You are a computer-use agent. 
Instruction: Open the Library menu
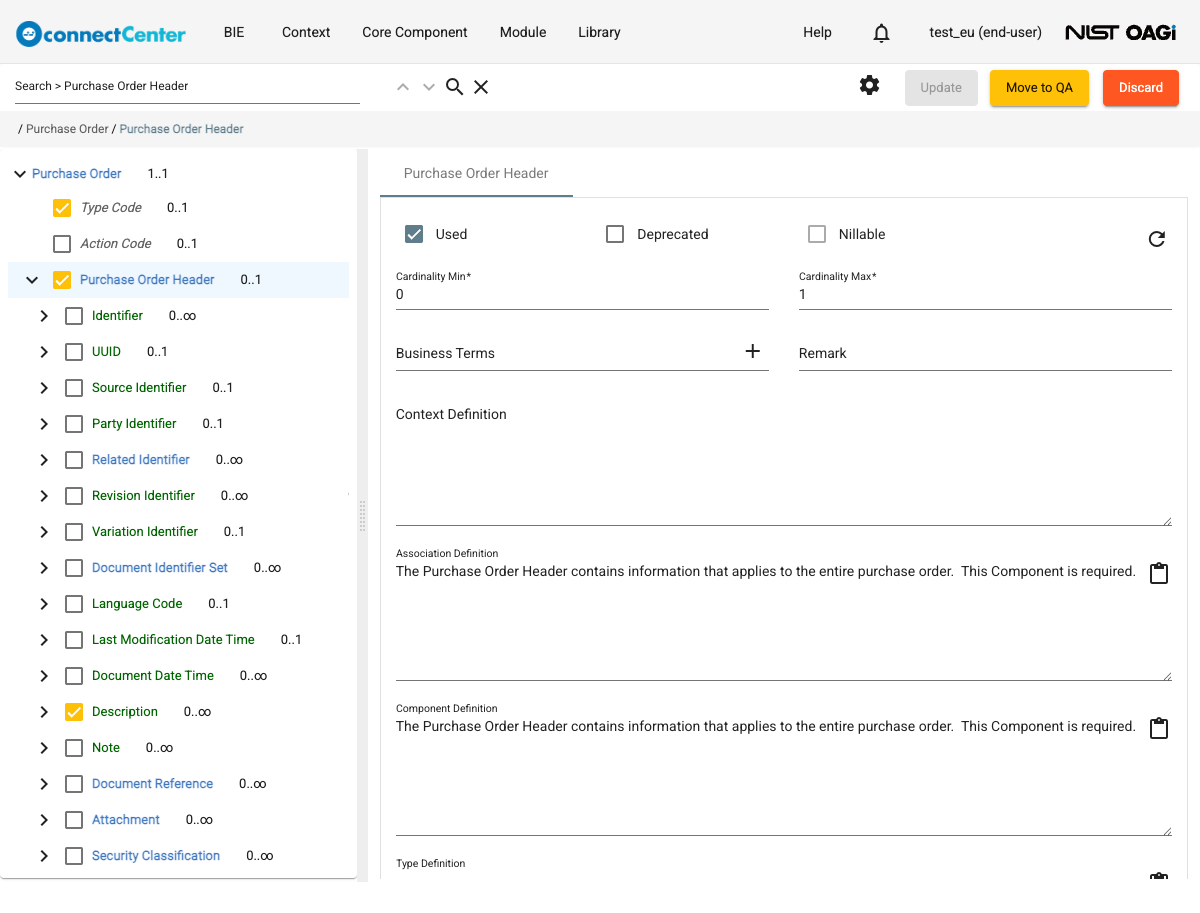tap(599, 32)
